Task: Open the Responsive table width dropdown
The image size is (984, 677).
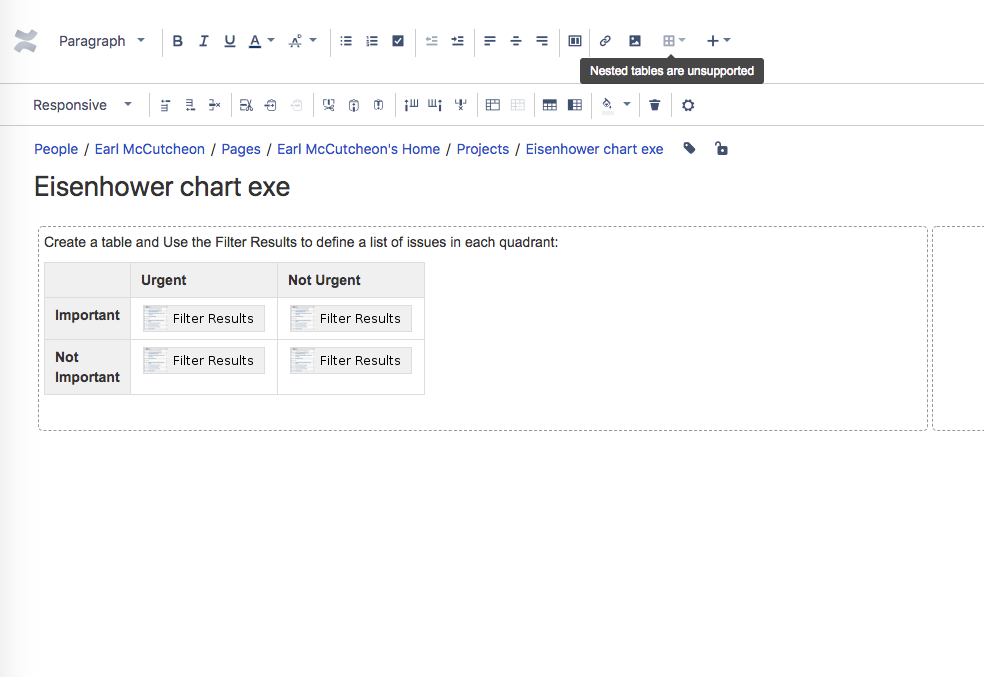Action: click(x=82, y=105)
